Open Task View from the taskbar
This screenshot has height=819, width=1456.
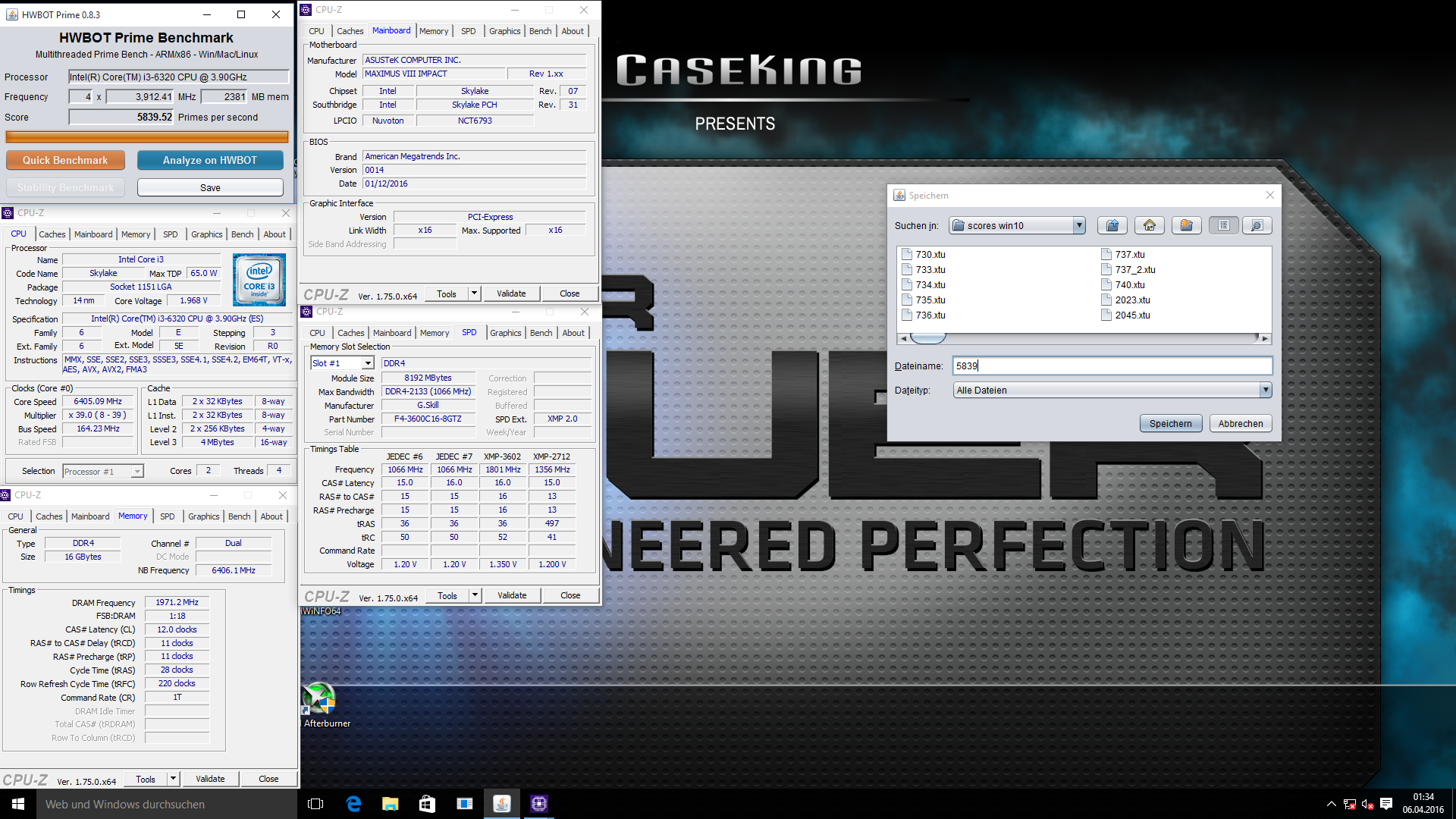tap(316, 804)
